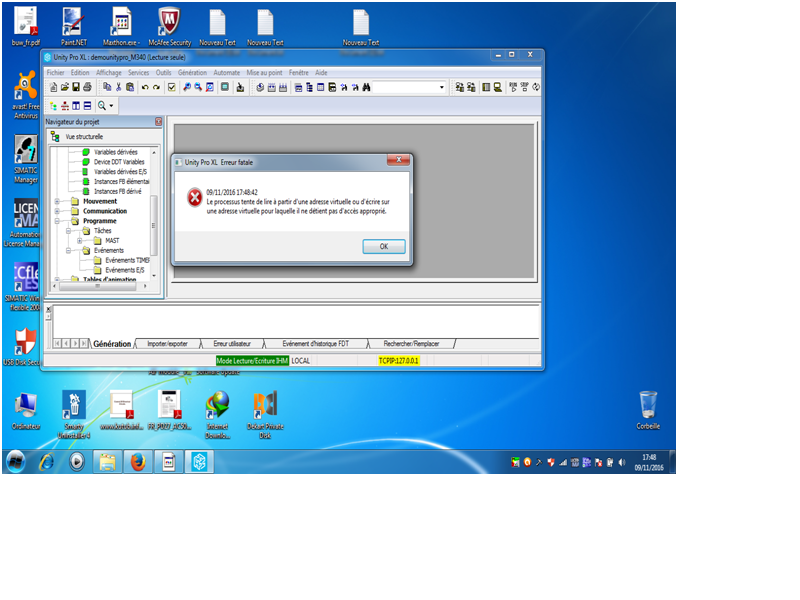Click the Print icon in the toolbar

pos(89,88)
